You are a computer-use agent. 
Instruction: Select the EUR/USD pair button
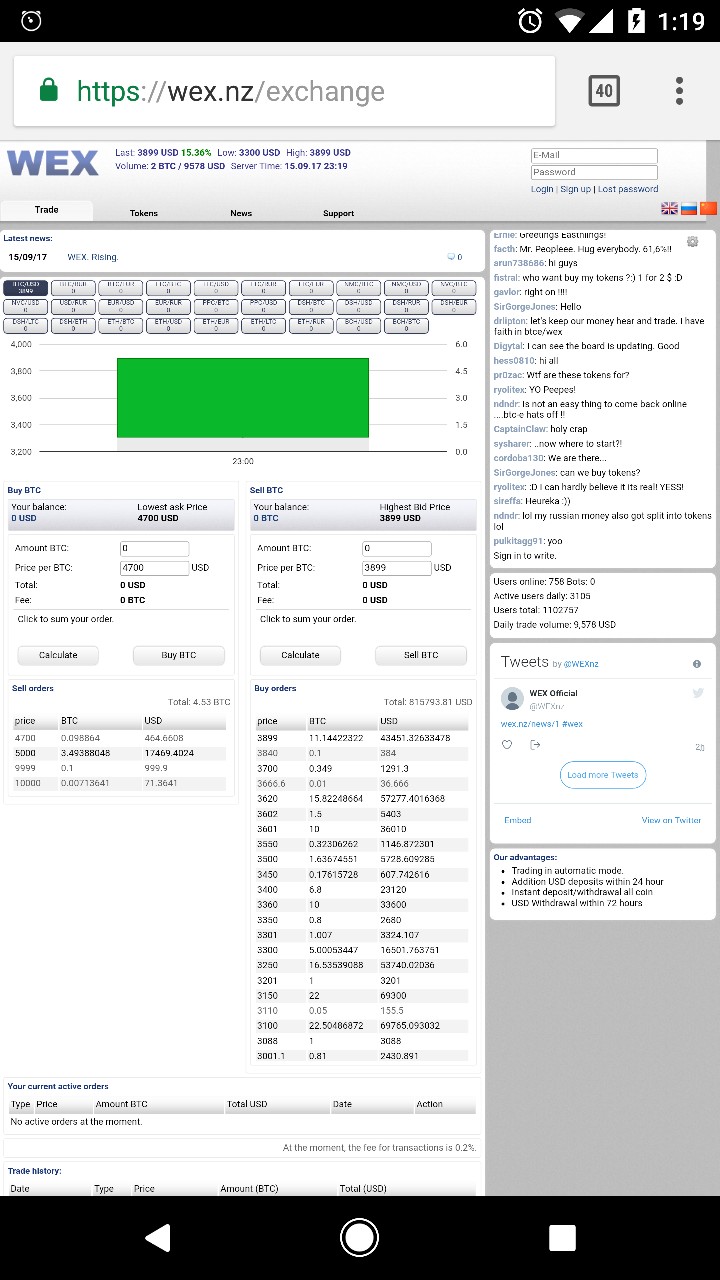[x=121, y=306]
